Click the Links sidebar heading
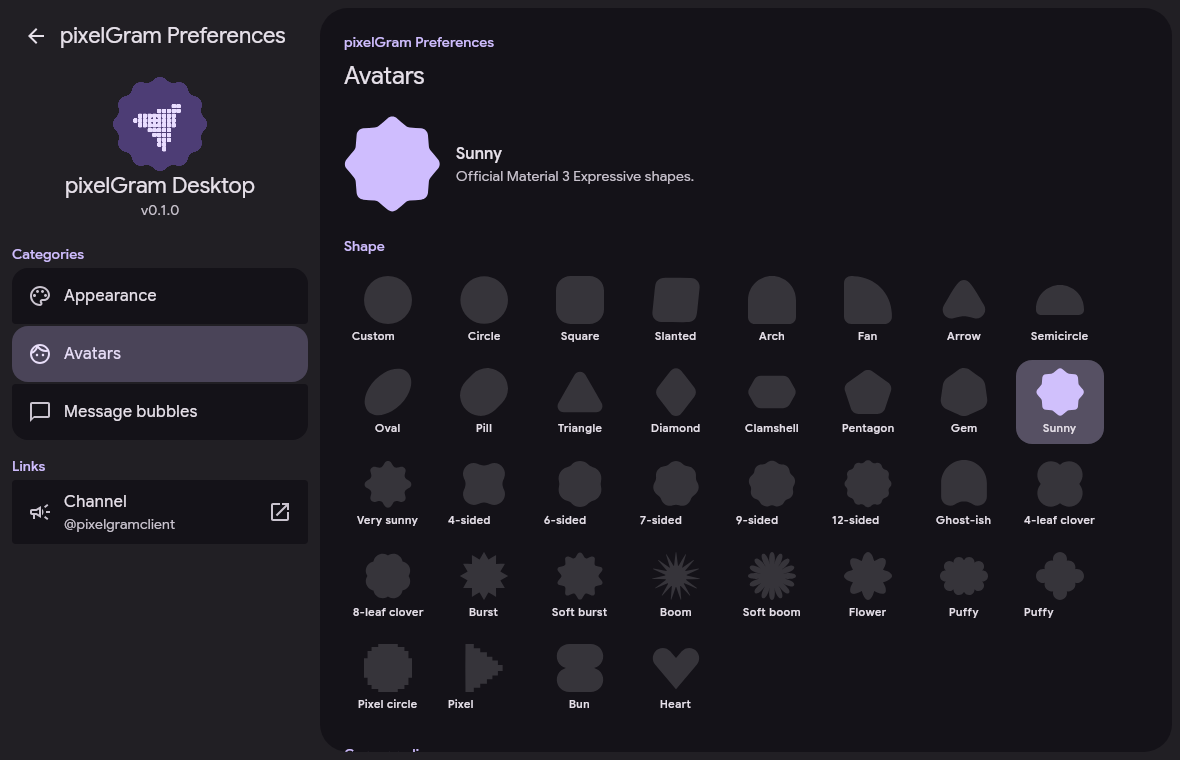 [29, 467]
